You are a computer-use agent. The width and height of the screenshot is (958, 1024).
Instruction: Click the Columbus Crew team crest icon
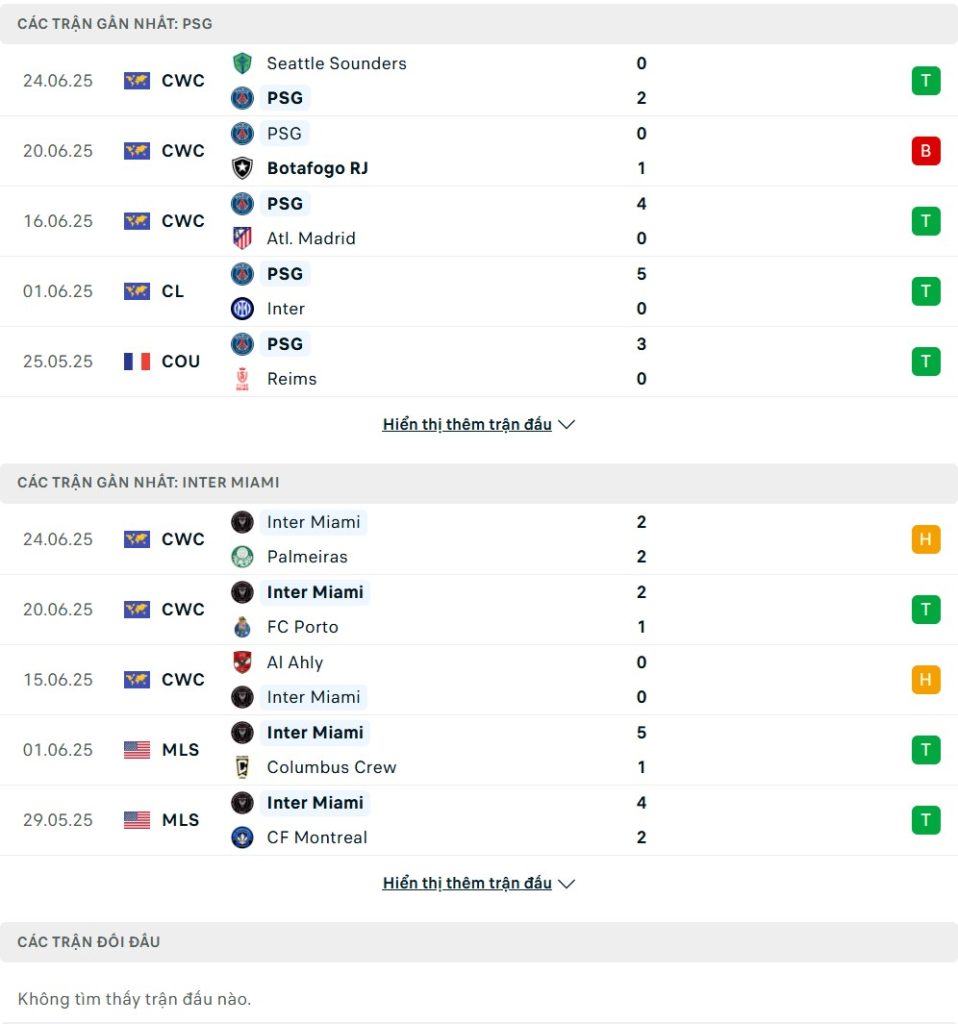pyautogui.click(x=242, y=767)
